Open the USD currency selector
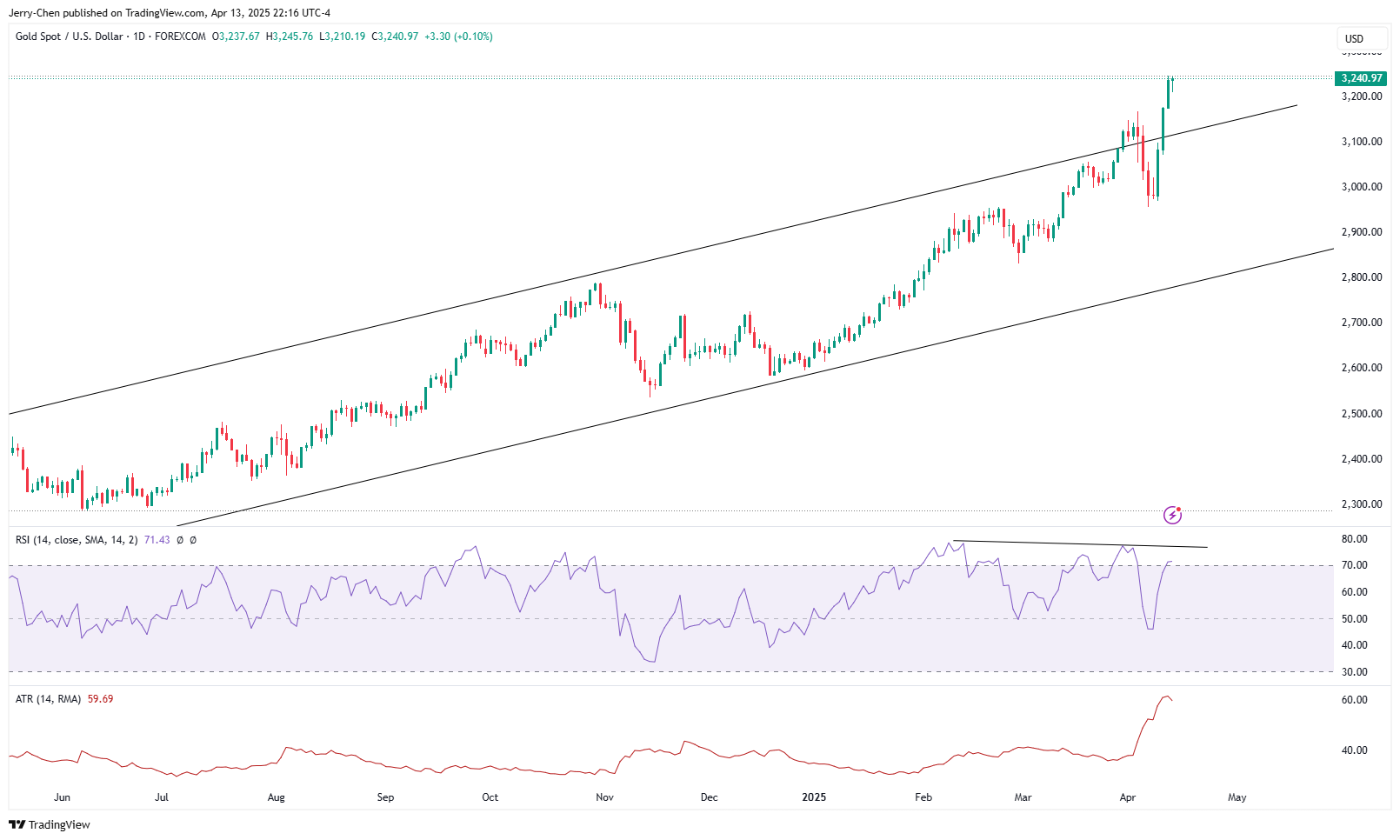Viewport: 1400px width, 840px height. tap(1354, 38)
